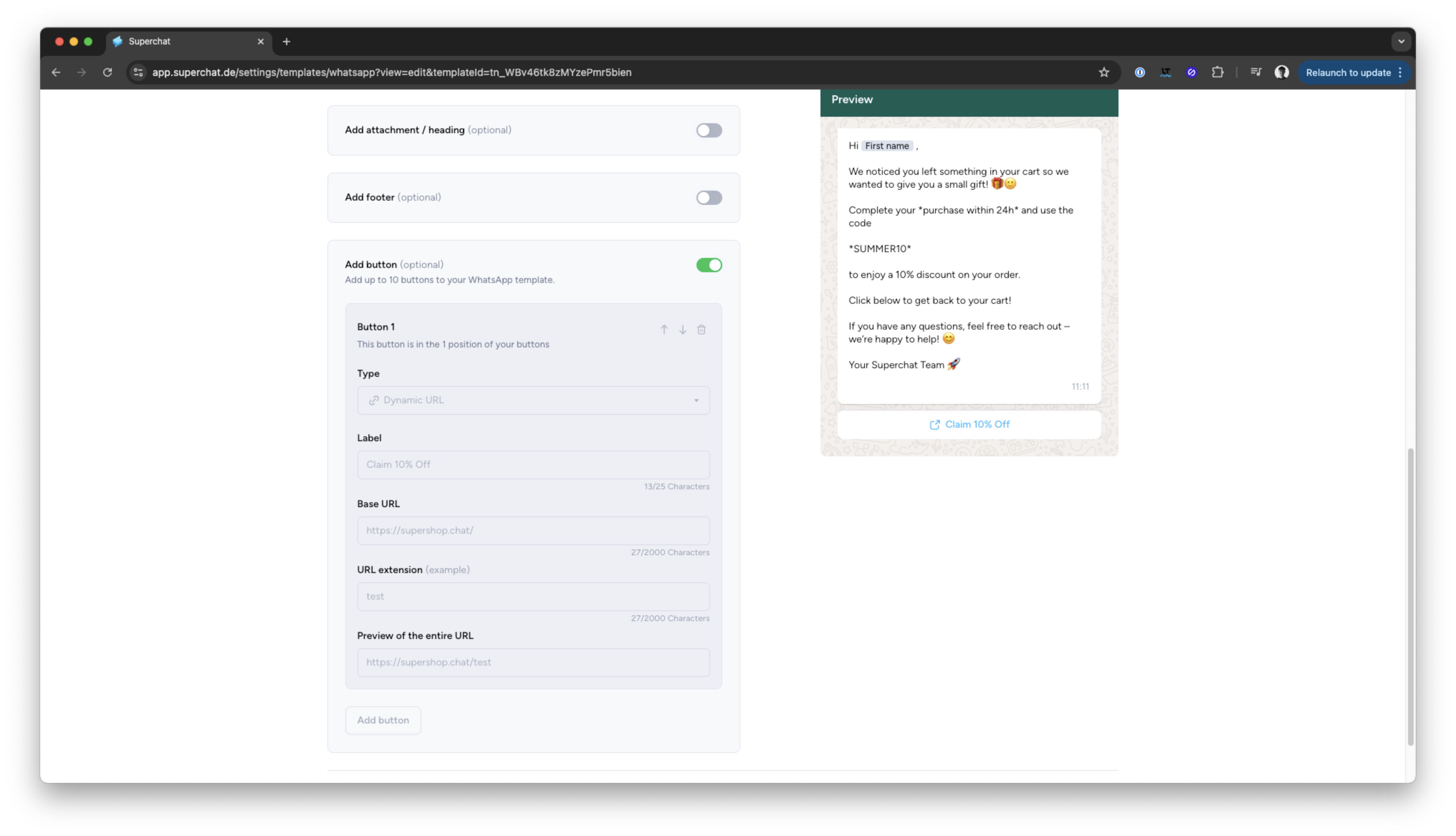This screenshot has width=1456, height=836.
Task: Open the Dynamic URL type dropdown
Action: point(533,400)
